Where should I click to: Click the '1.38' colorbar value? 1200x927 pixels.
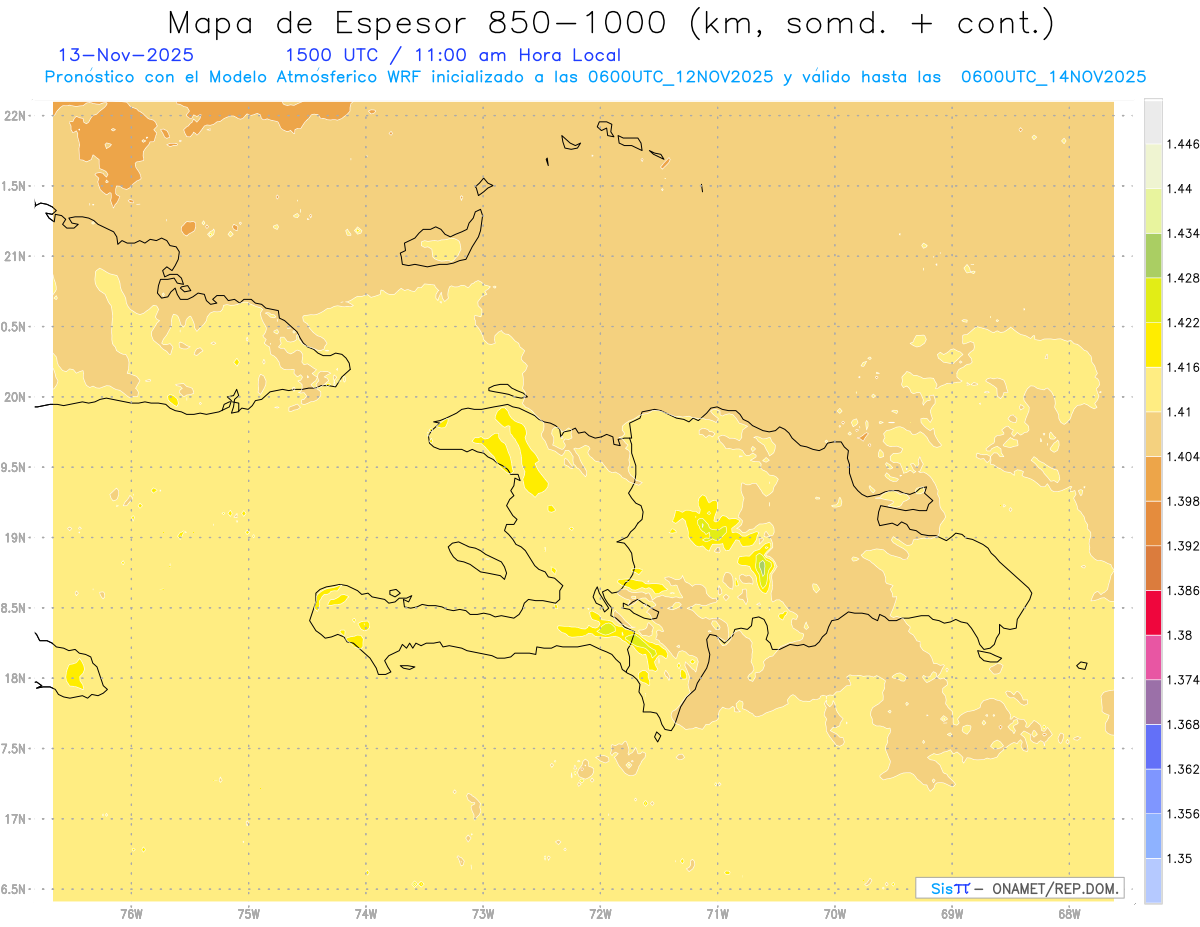[x=1180, y=635]
